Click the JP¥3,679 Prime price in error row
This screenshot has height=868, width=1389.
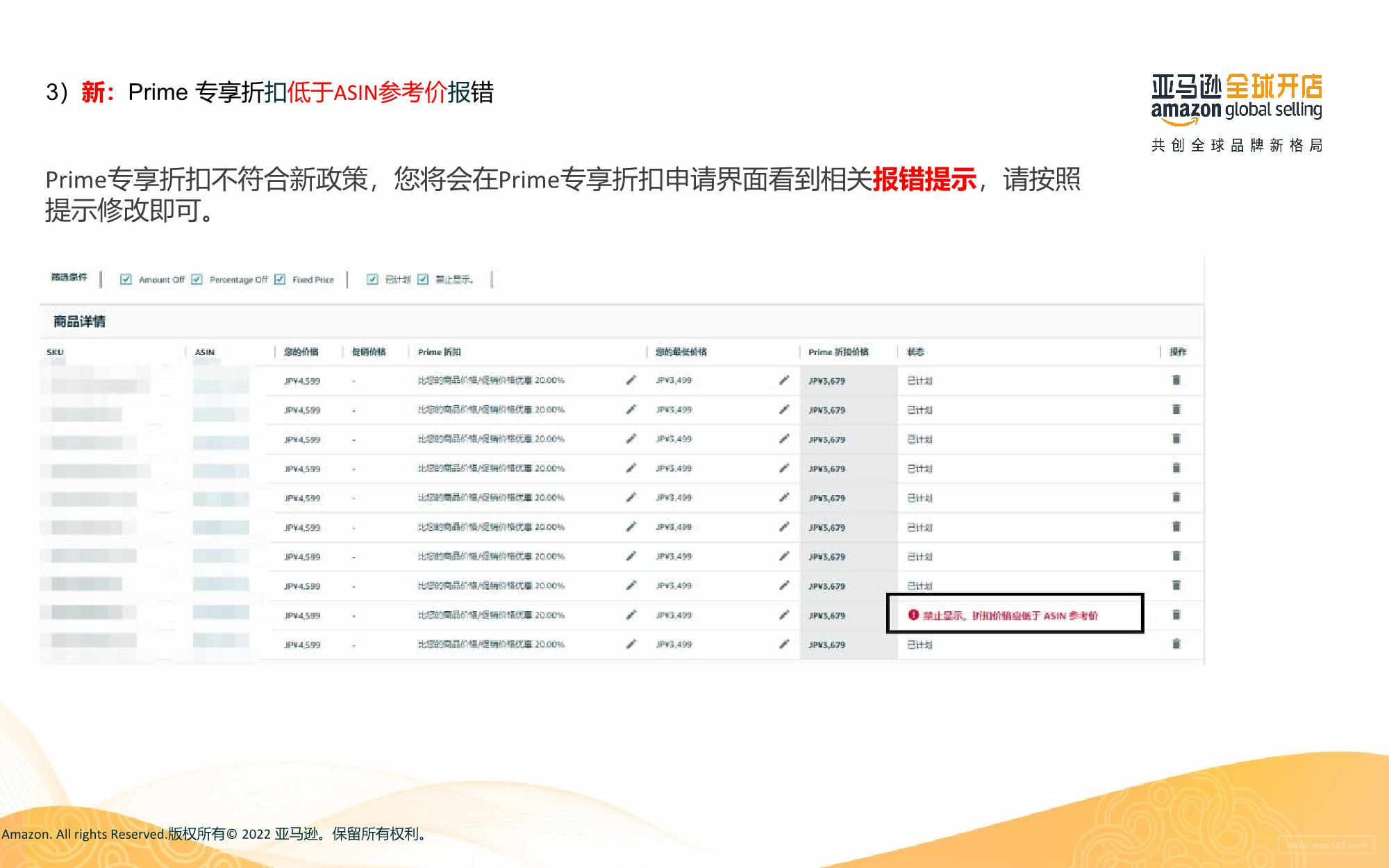tap(826, 616)
